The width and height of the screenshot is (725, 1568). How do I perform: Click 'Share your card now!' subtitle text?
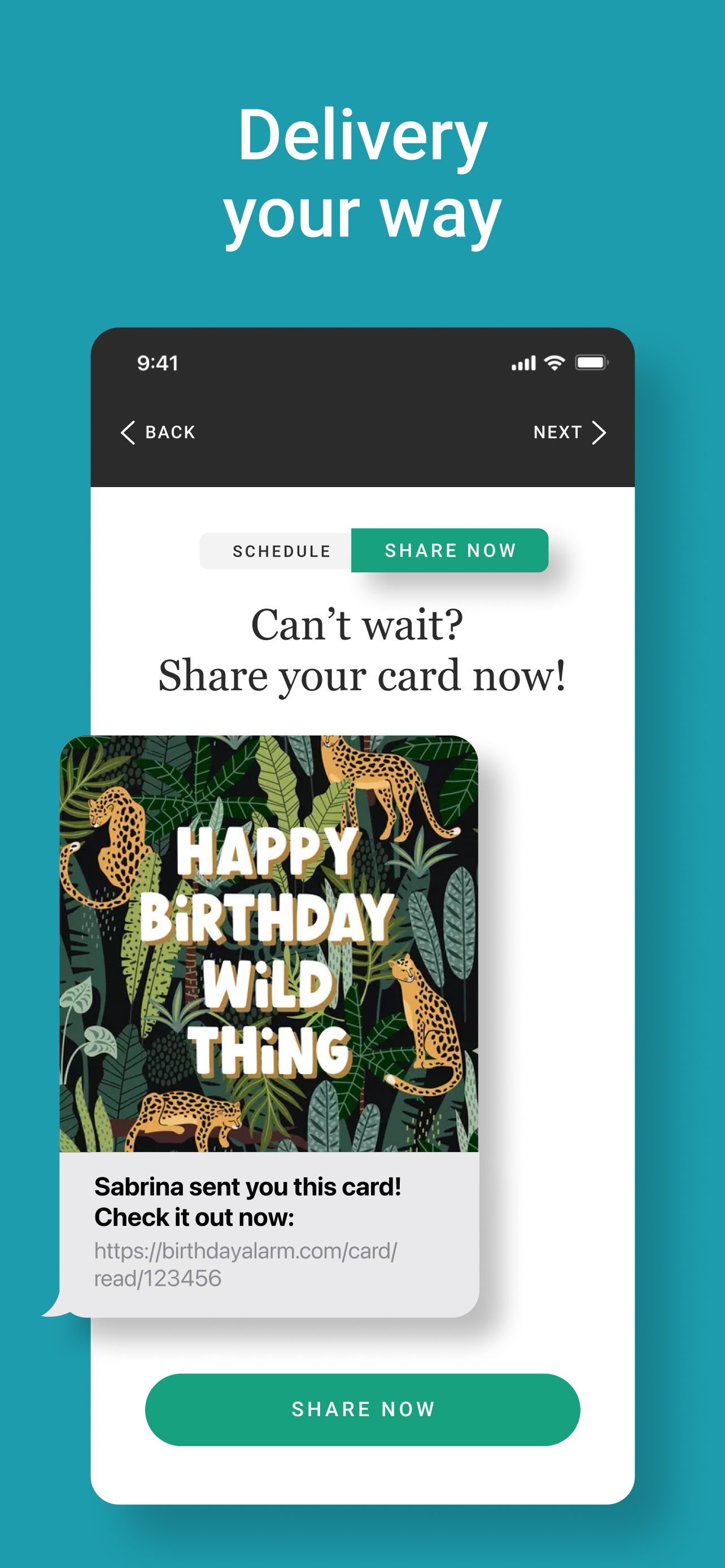click(x=362, y=677)
